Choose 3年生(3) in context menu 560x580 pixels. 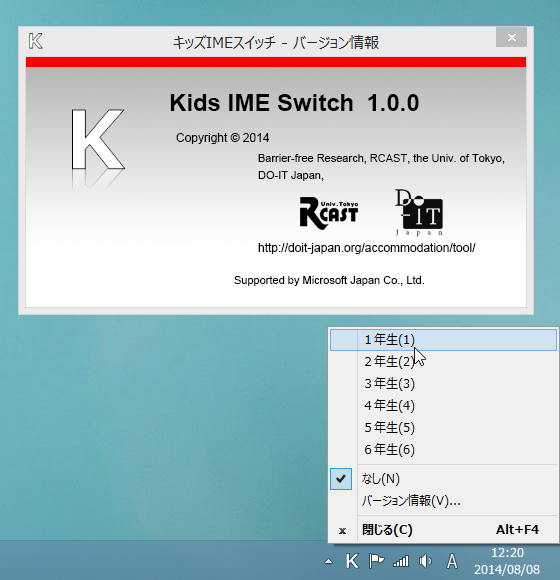443,383
